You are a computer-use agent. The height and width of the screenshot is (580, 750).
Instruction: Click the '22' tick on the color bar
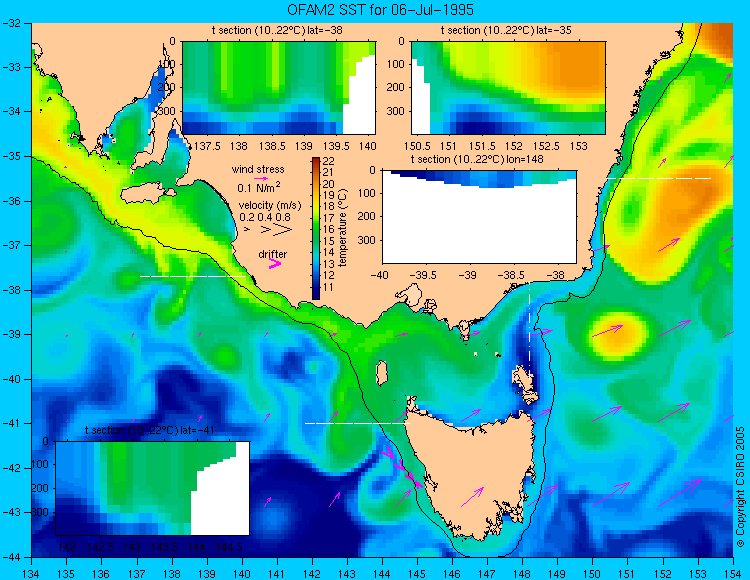coord(329,161)
